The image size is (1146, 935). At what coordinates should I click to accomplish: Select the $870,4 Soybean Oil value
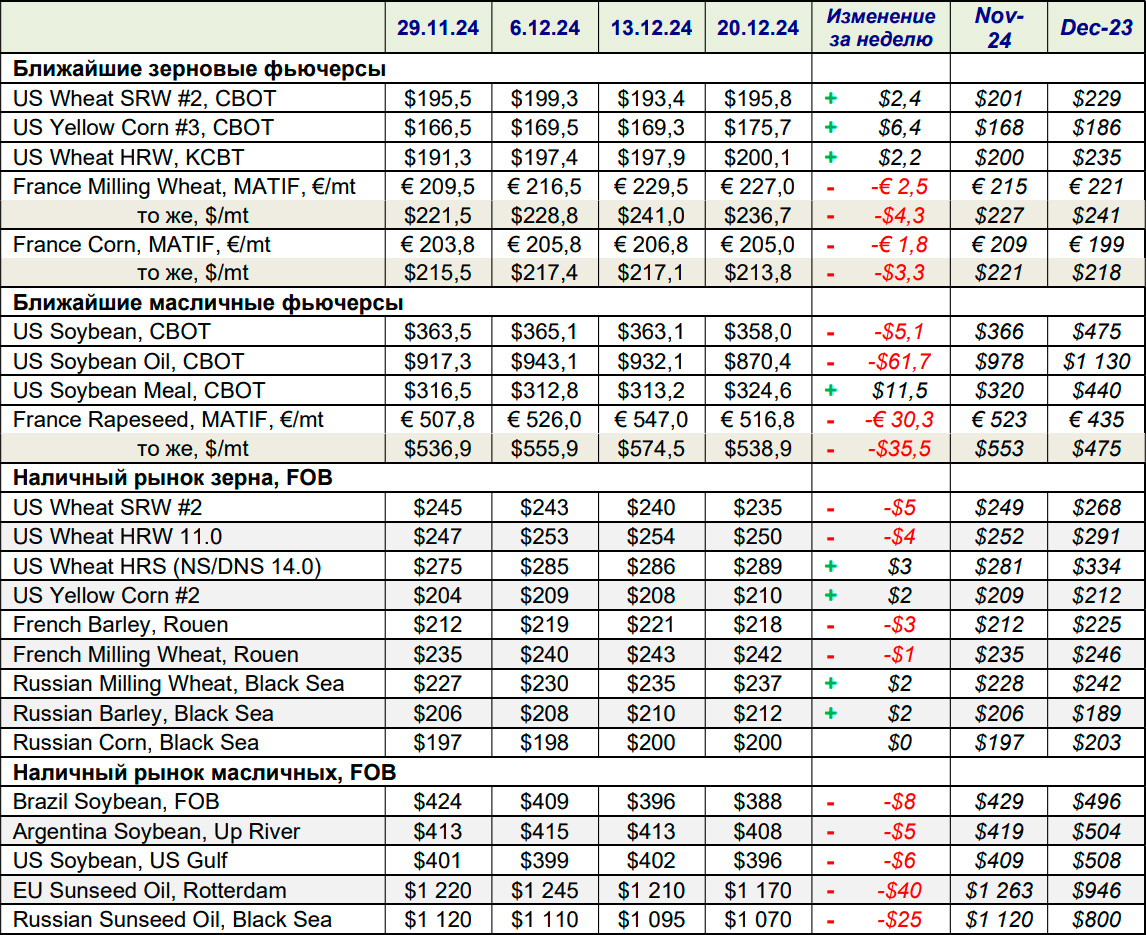tap(758, 361)
